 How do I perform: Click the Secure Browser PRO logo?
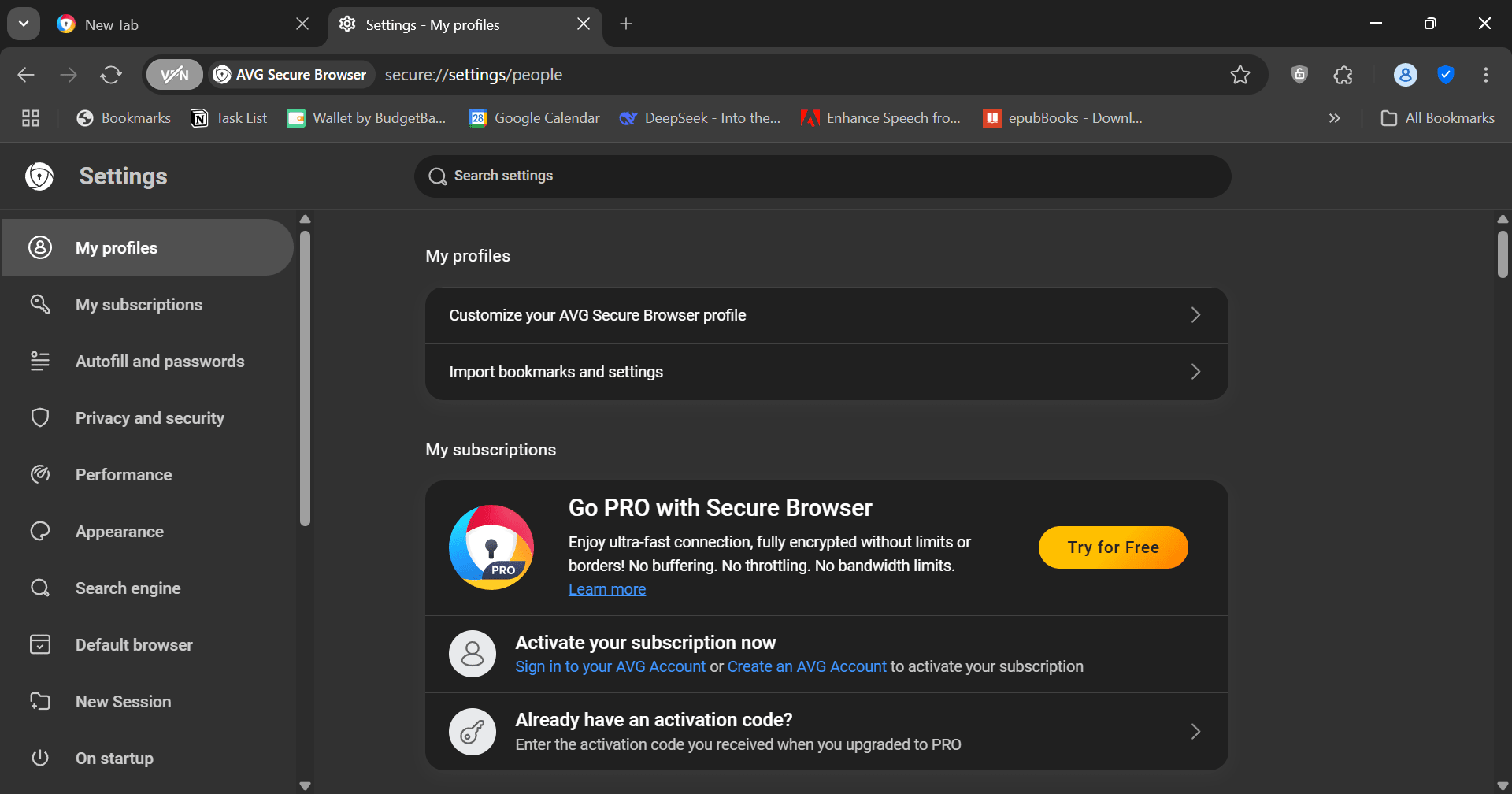491,547
